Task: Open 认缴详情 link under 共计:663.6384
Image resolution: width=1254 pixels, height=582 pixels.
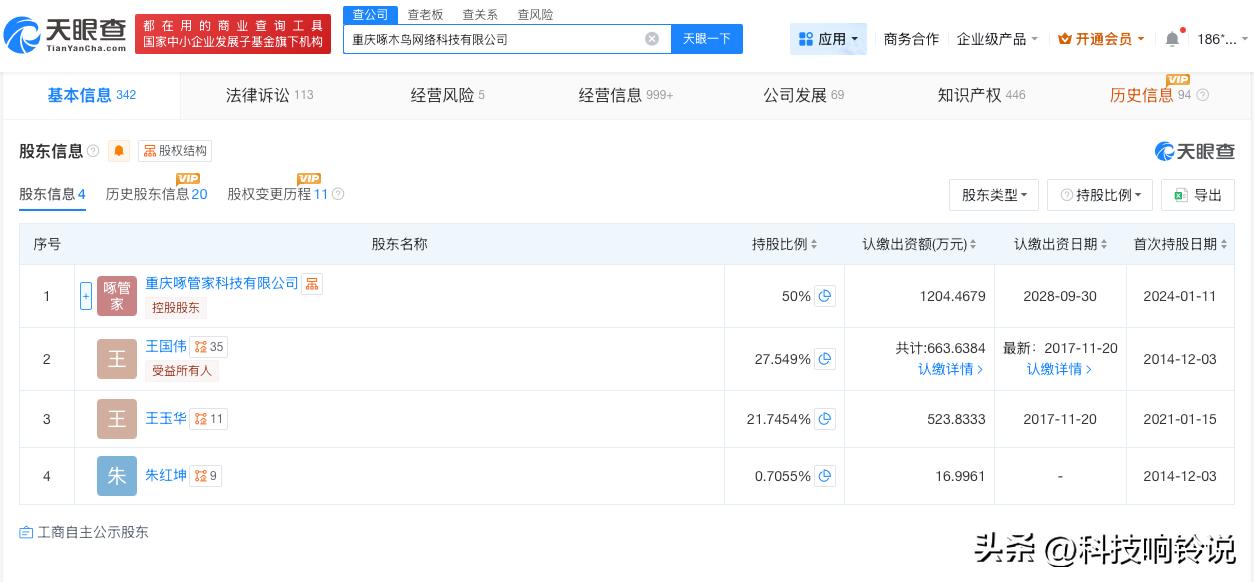Action: 950,369
